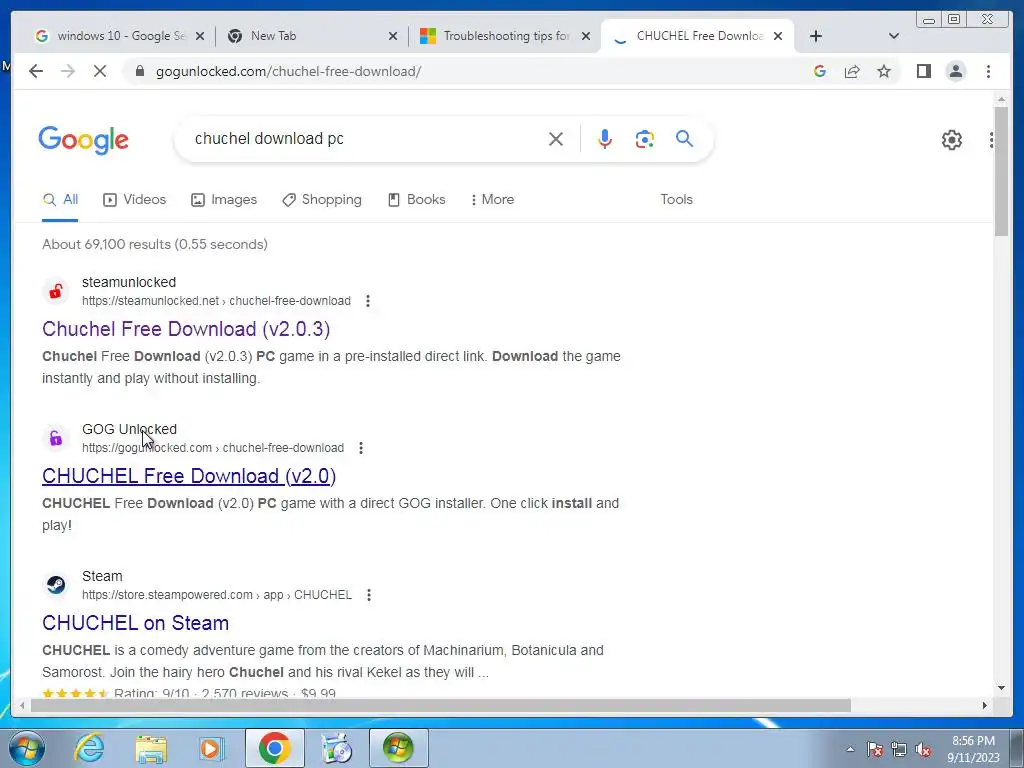Open Windows Explorer folder from taskbar

pos(151,748)
